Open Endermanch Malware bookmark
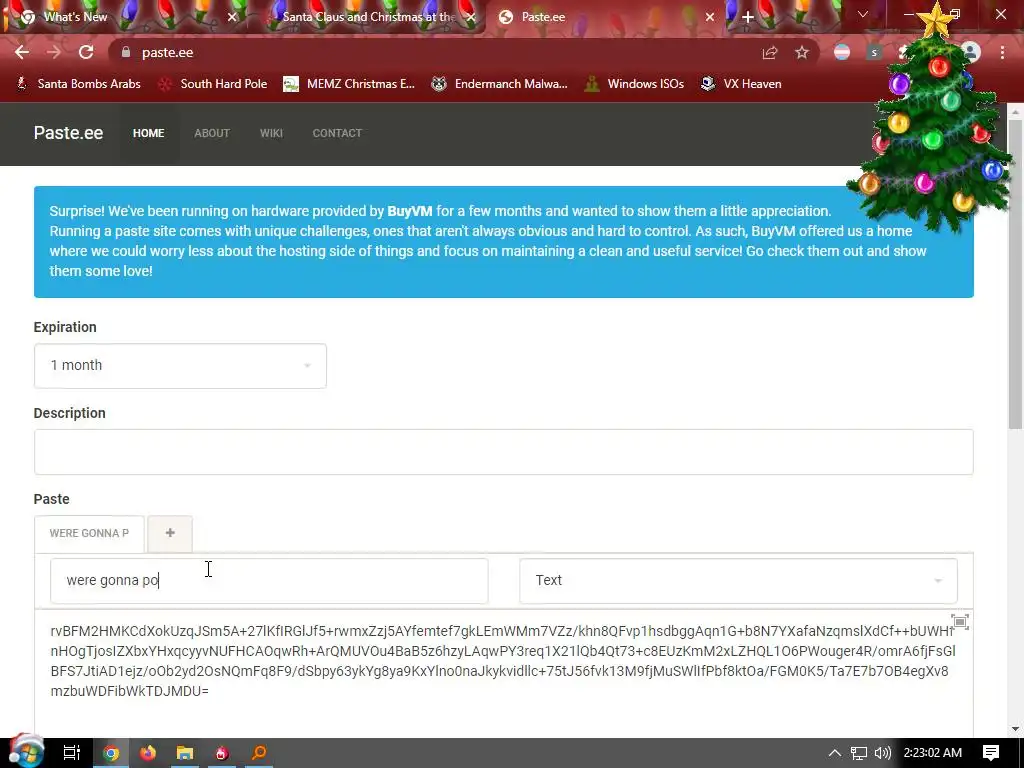Viewport: 1024px width, 768px height. (x=500, y=84)
